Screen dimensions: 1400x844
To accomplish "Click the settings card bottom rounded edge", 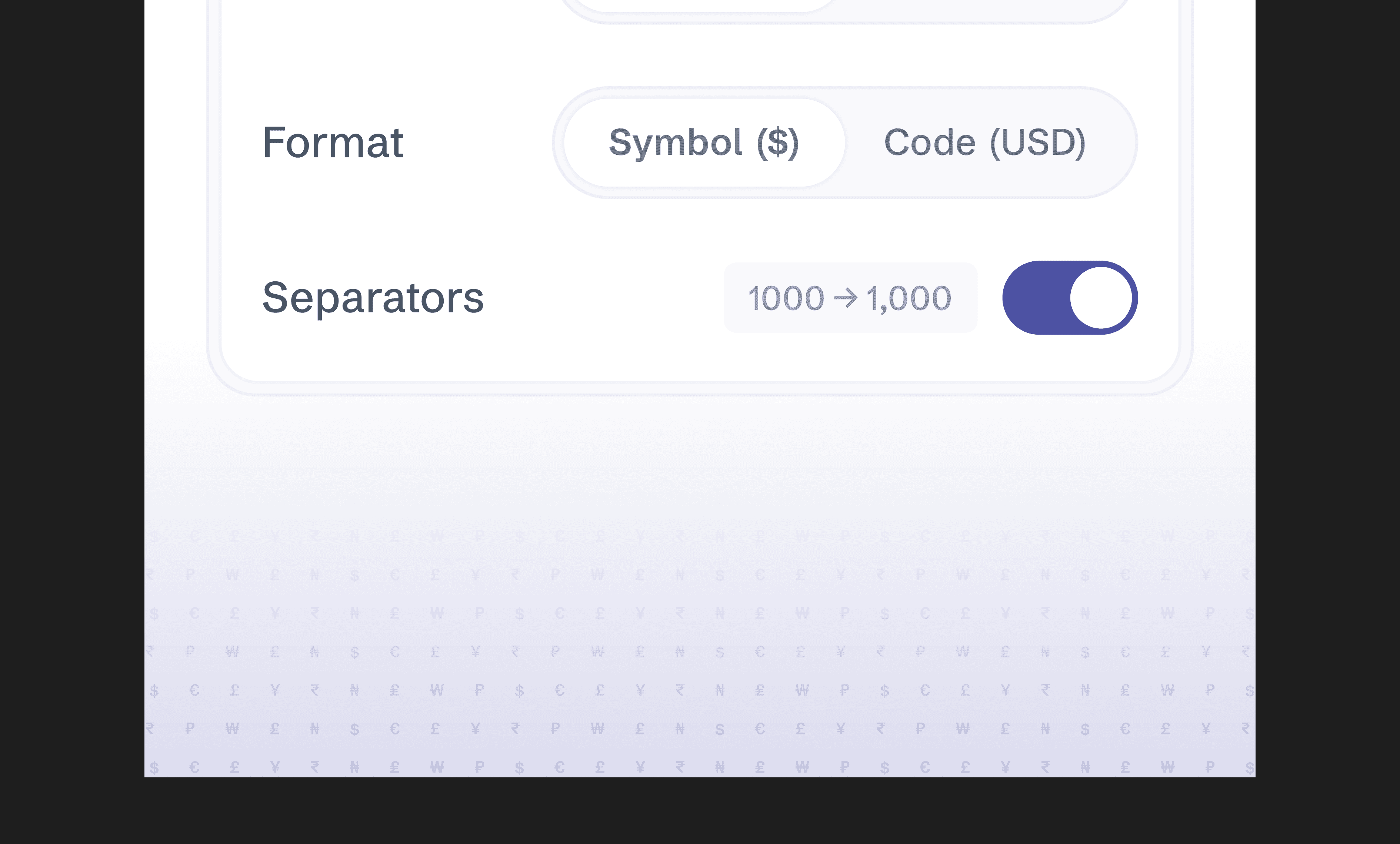I will [x=700, y=388].
